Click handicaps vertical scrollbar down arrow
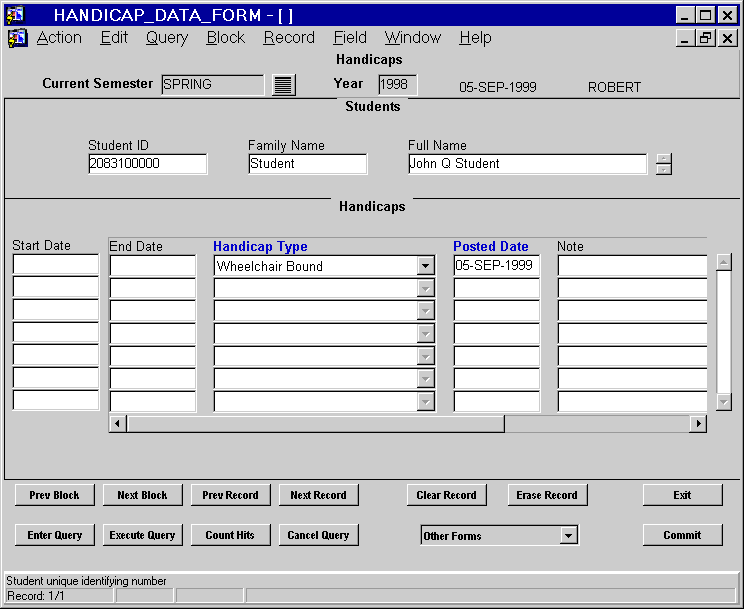 tap(724, 403)
